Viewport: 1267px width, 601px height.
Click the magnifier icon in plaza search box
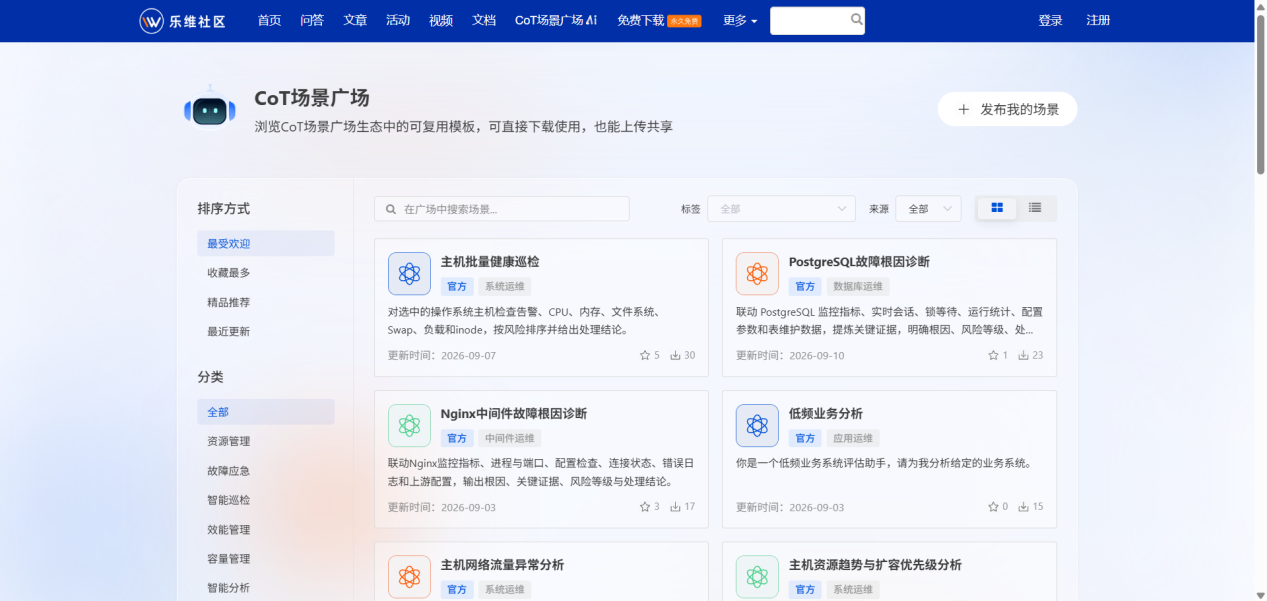click(x=391, y=209)
